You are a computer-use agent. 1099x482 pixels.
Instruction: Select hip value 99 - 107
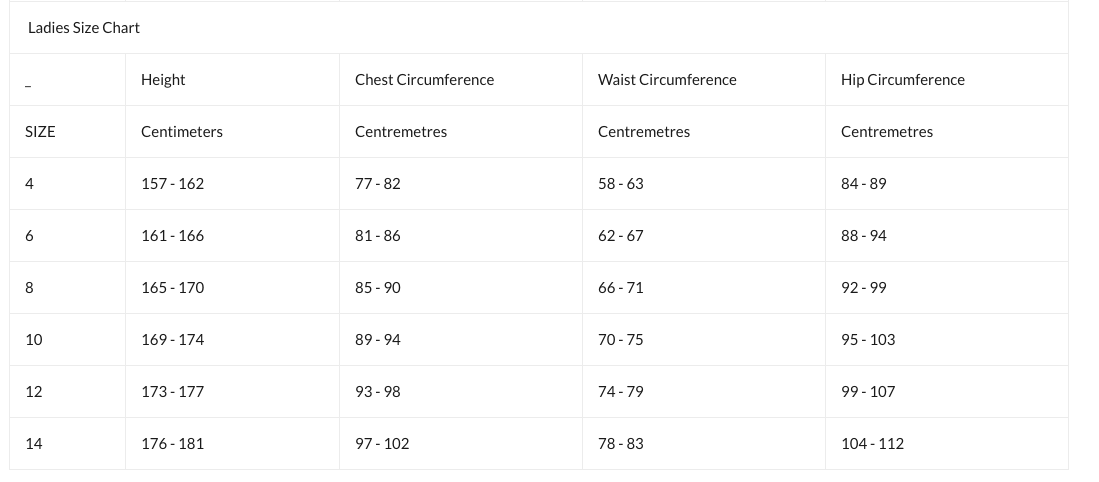pos(868,392)
